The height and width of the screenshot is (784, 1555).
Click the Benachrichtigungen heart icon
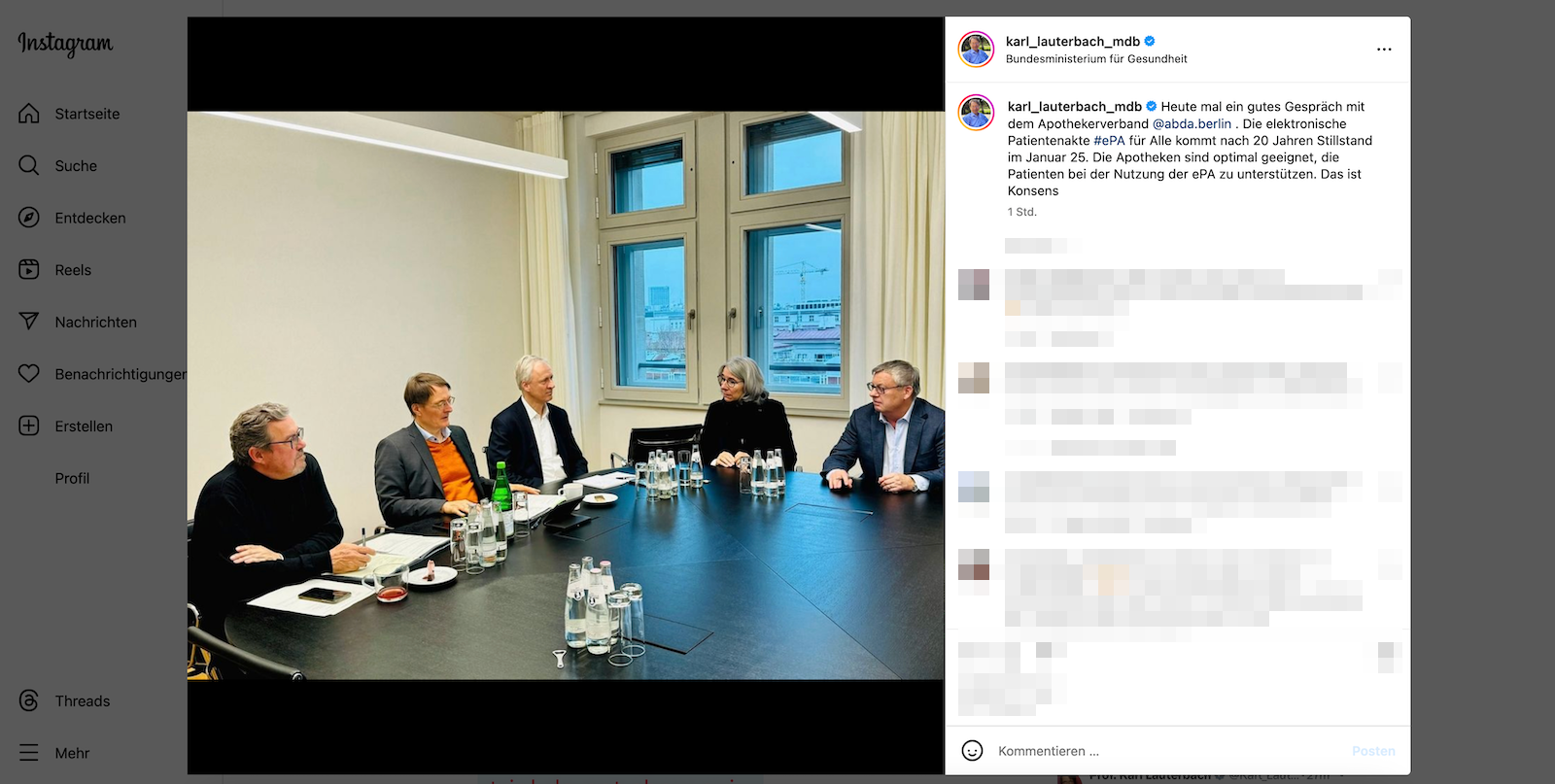point(29,373)
